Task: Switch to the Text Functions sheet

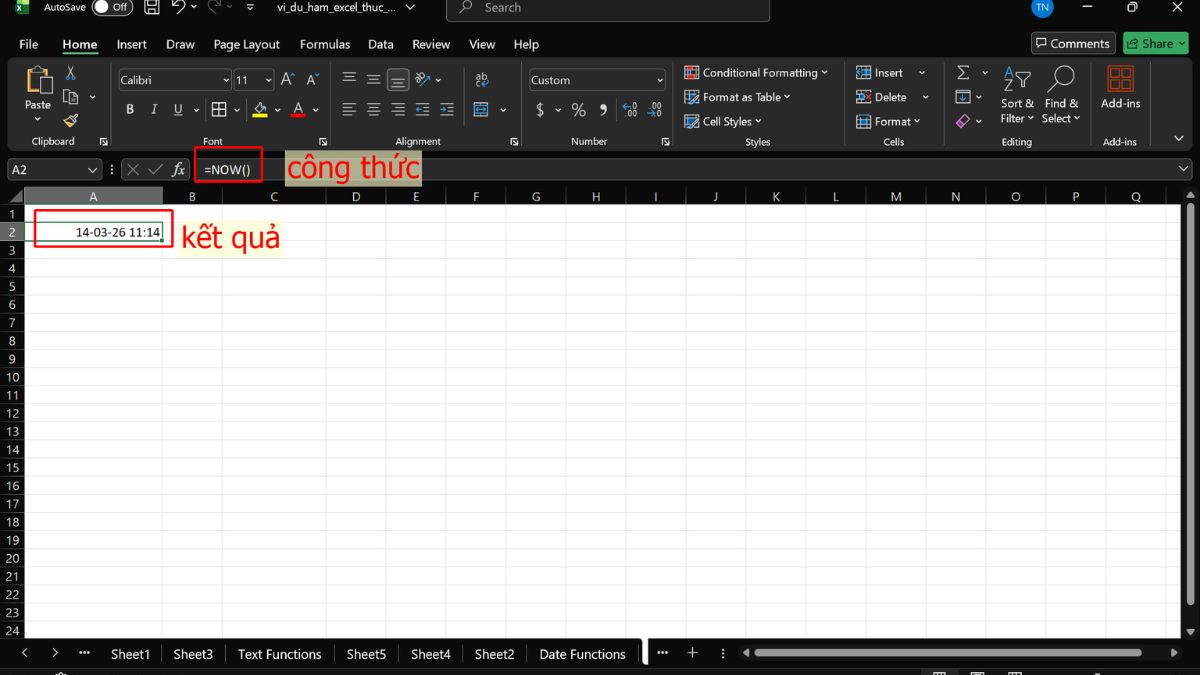Action: (x=279, y=654)
